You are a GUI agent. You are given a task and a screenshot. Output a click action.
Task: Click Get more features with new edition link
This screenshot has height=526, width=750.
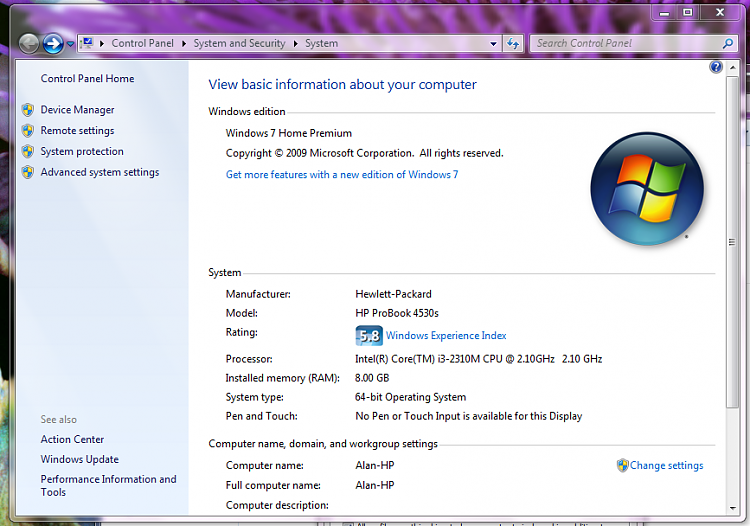tap(342, 175)
